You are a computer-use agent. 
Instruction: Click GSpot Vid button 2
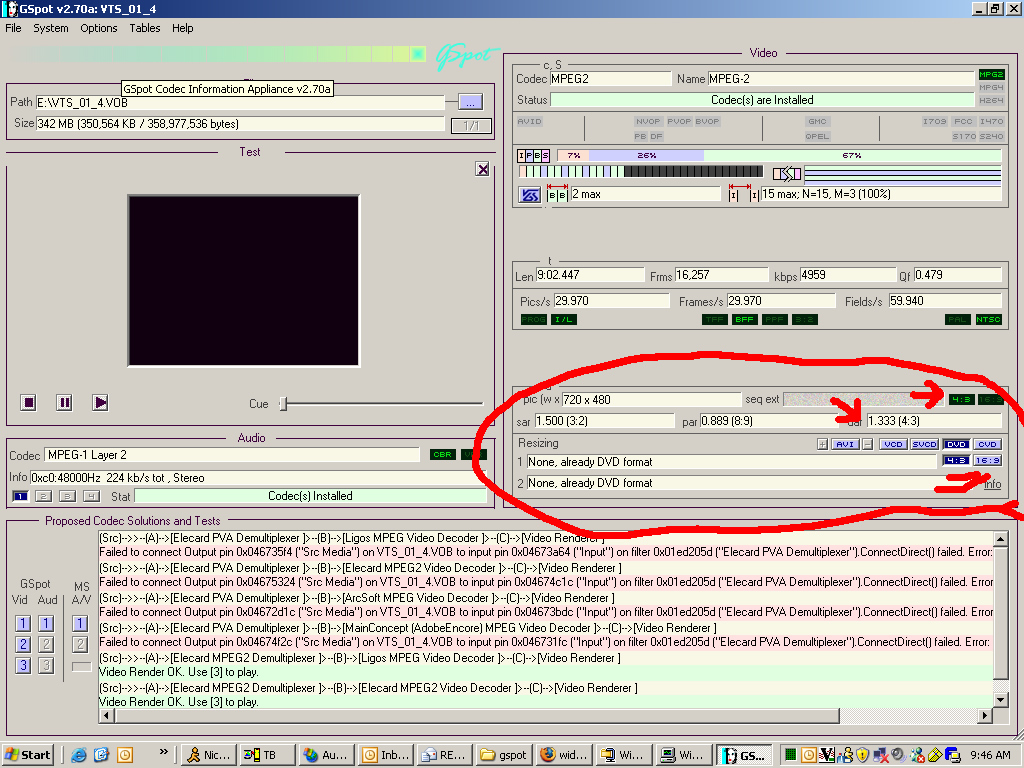pos(23,644)
